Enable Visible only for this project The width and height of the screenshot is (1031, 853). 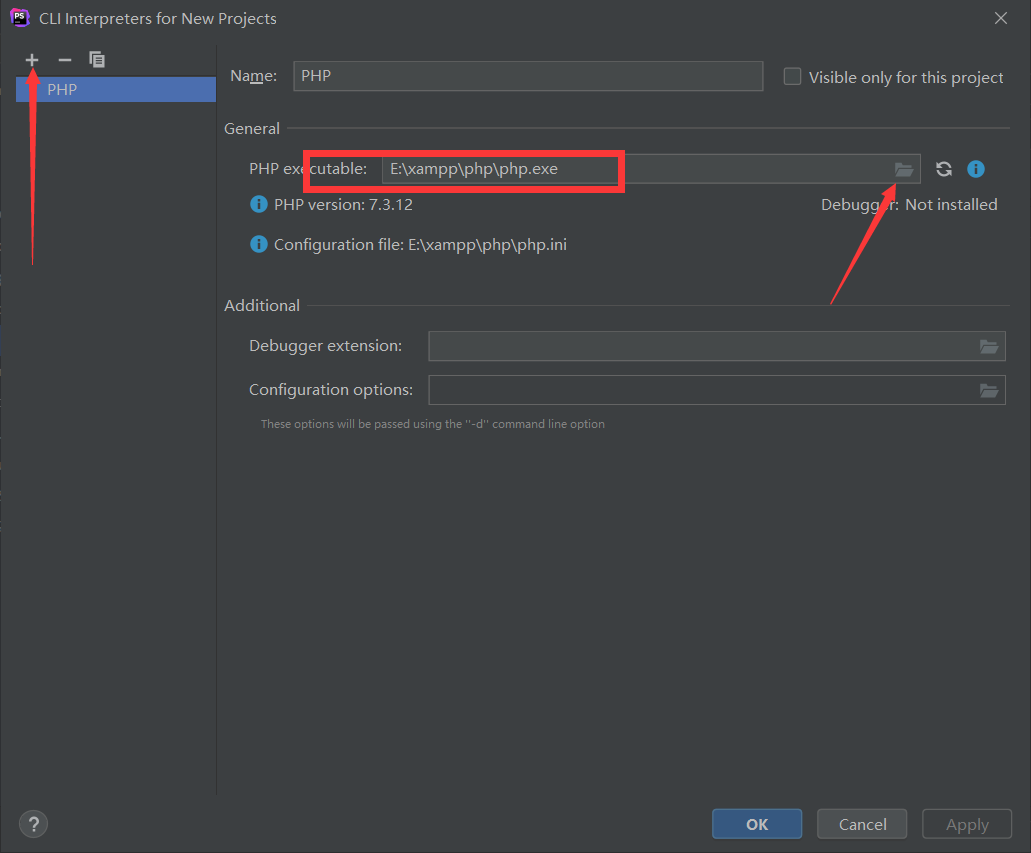pyautogui.click(x=792, y=77)
